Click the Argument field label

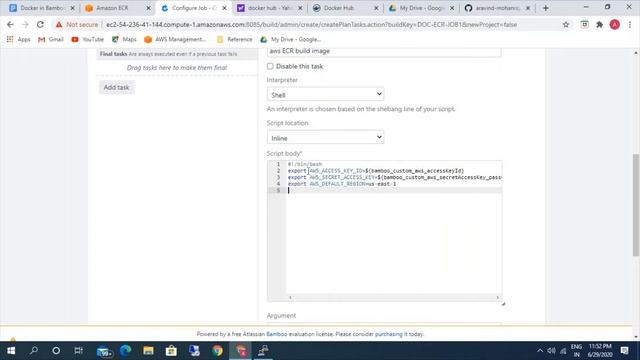click(x=281, y=316)
